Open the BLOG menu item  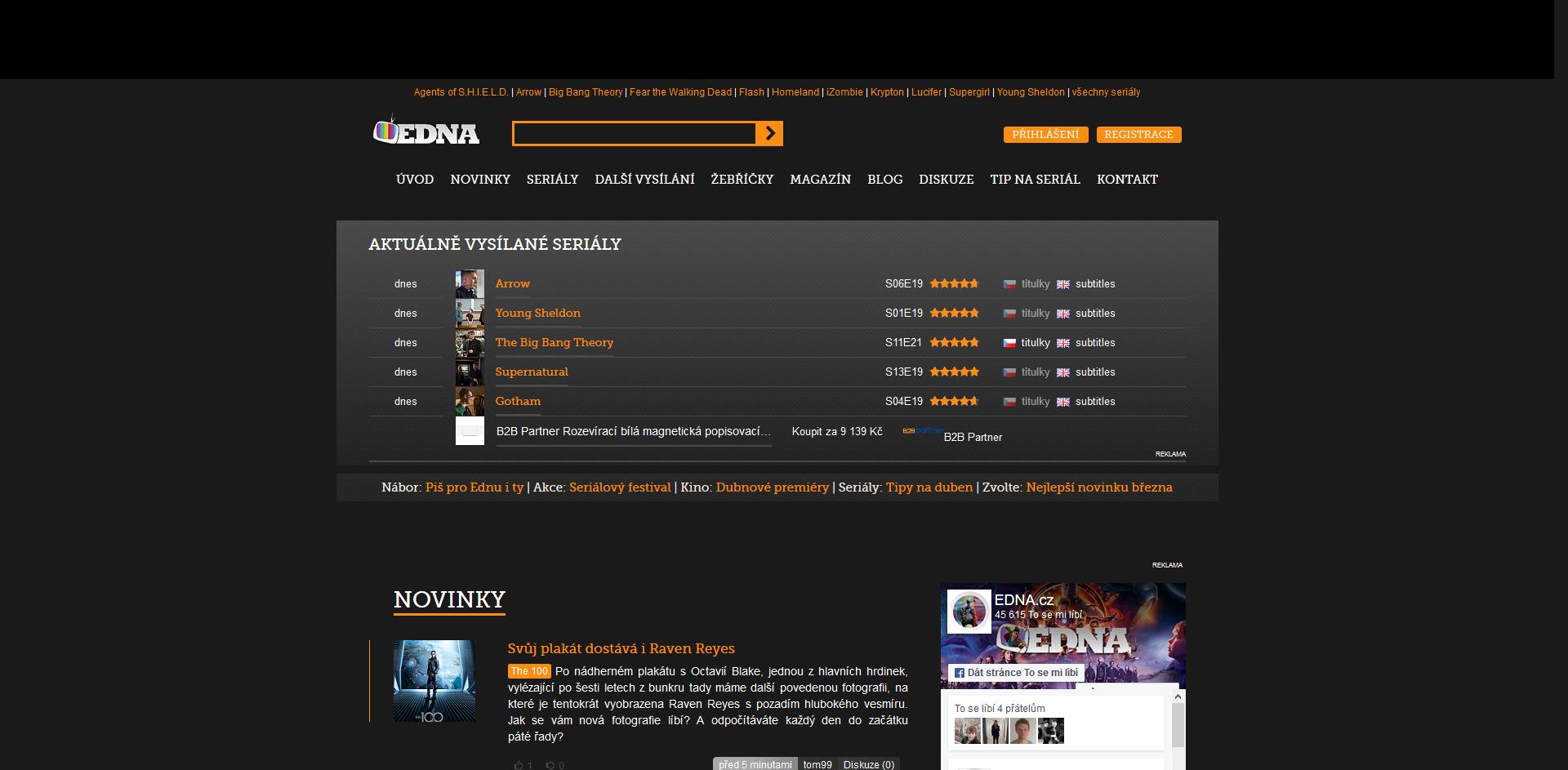(885, 180)
